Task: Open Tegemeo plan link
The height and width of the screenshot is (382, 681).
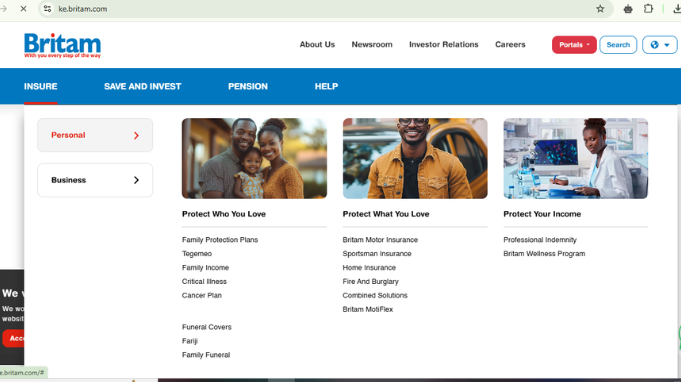Action: [197, 254]
